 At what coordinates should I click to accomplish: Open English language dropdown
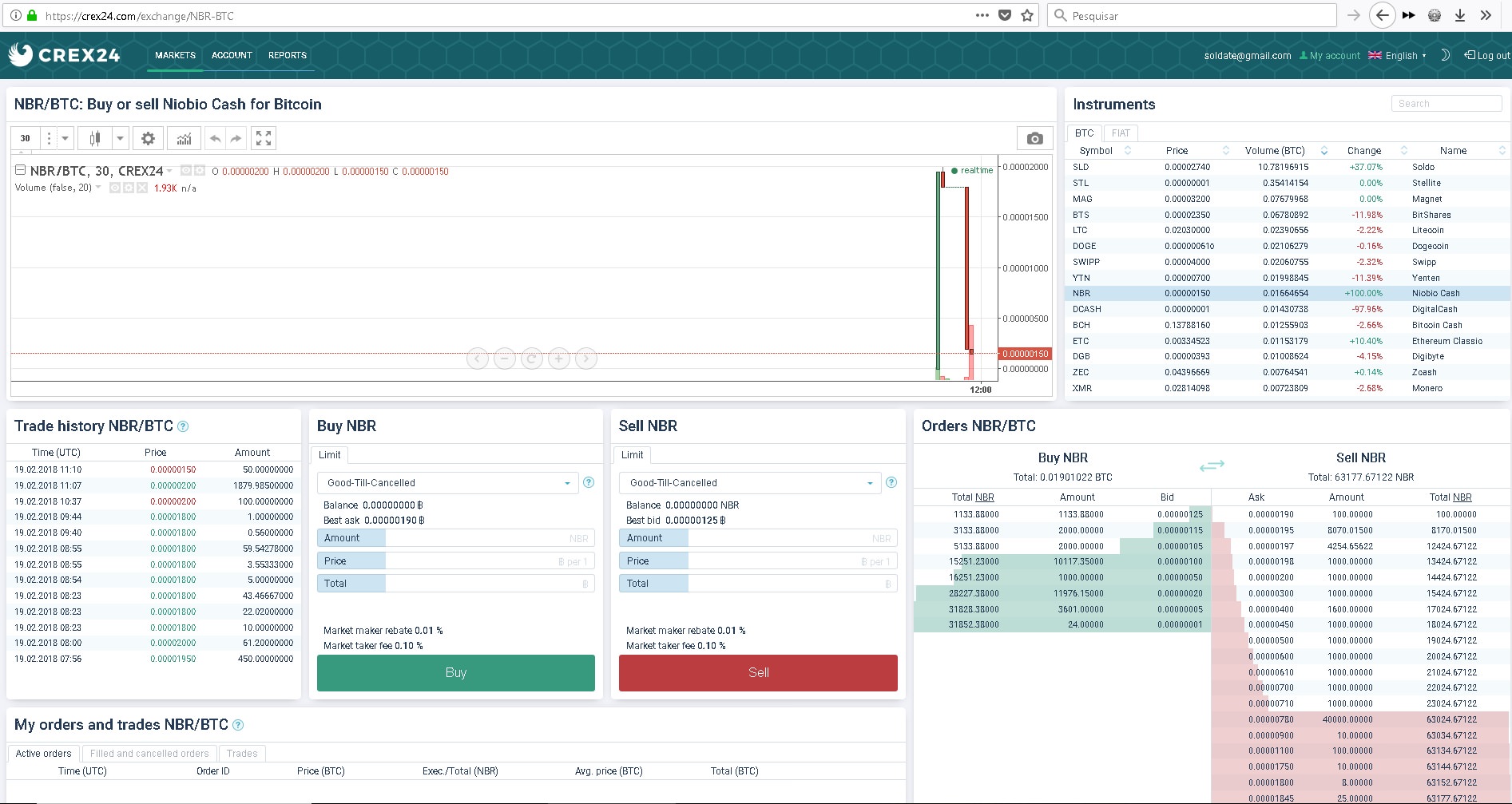1398,55
